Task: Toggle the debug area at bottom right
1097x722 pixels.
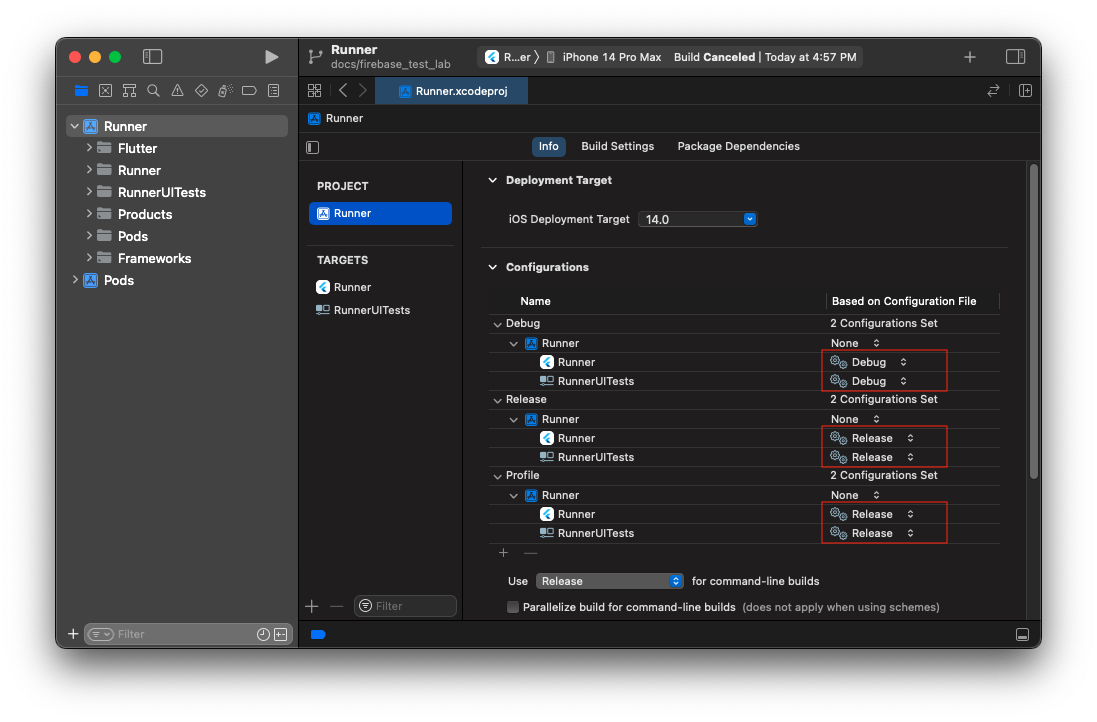Action: (x=1022, y=635)
